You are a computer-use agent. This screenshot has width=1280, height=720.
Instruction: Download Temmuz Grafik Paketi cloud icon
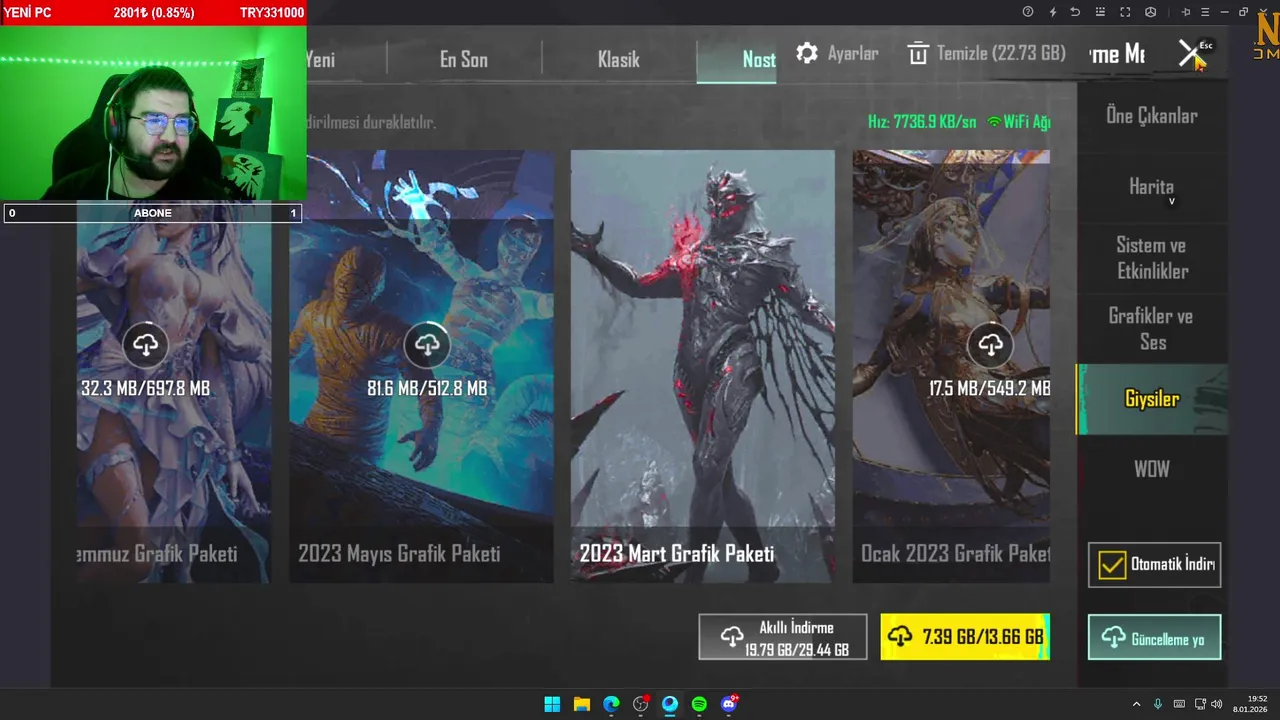(146, 345)
